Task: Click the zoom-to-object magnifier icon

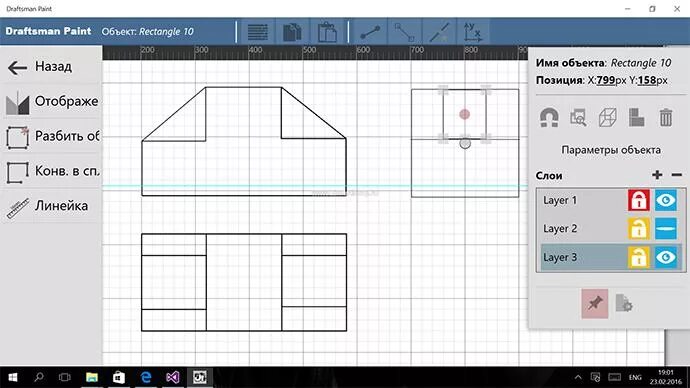Action: [578, 118]
